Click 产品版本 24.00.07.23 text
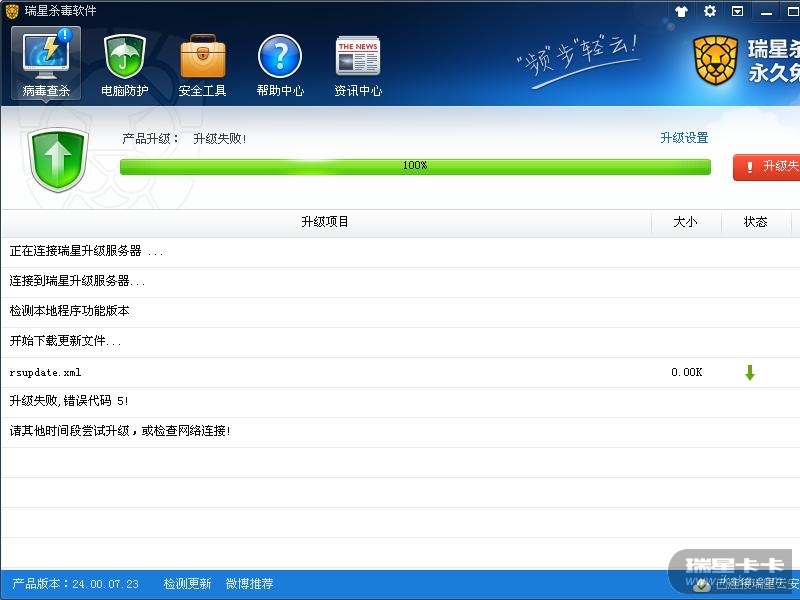This screenshot has height=600, width=800. (x=75, y=584)
